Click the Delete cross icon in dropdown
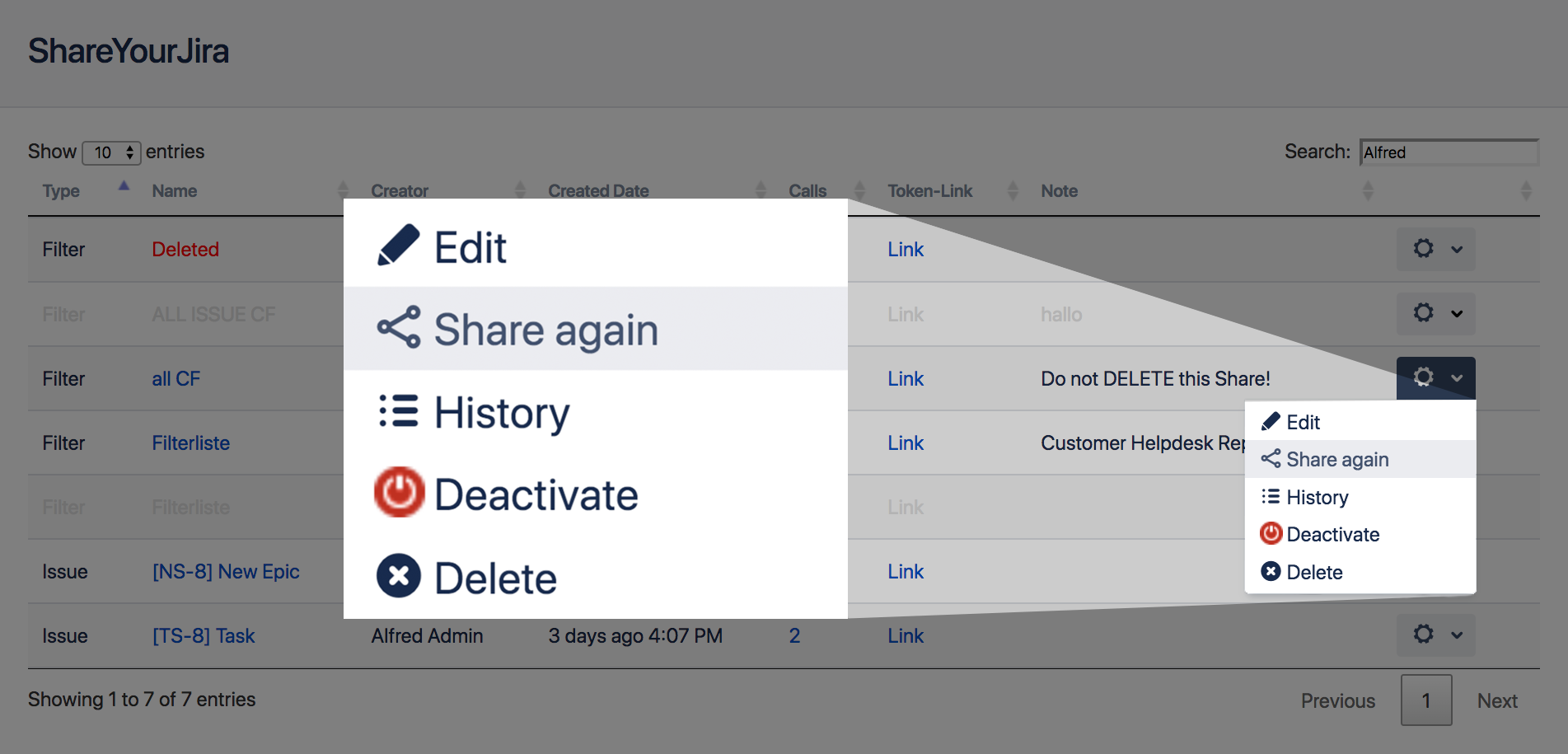1568x754 pixels. click(x=1271, y=572)
